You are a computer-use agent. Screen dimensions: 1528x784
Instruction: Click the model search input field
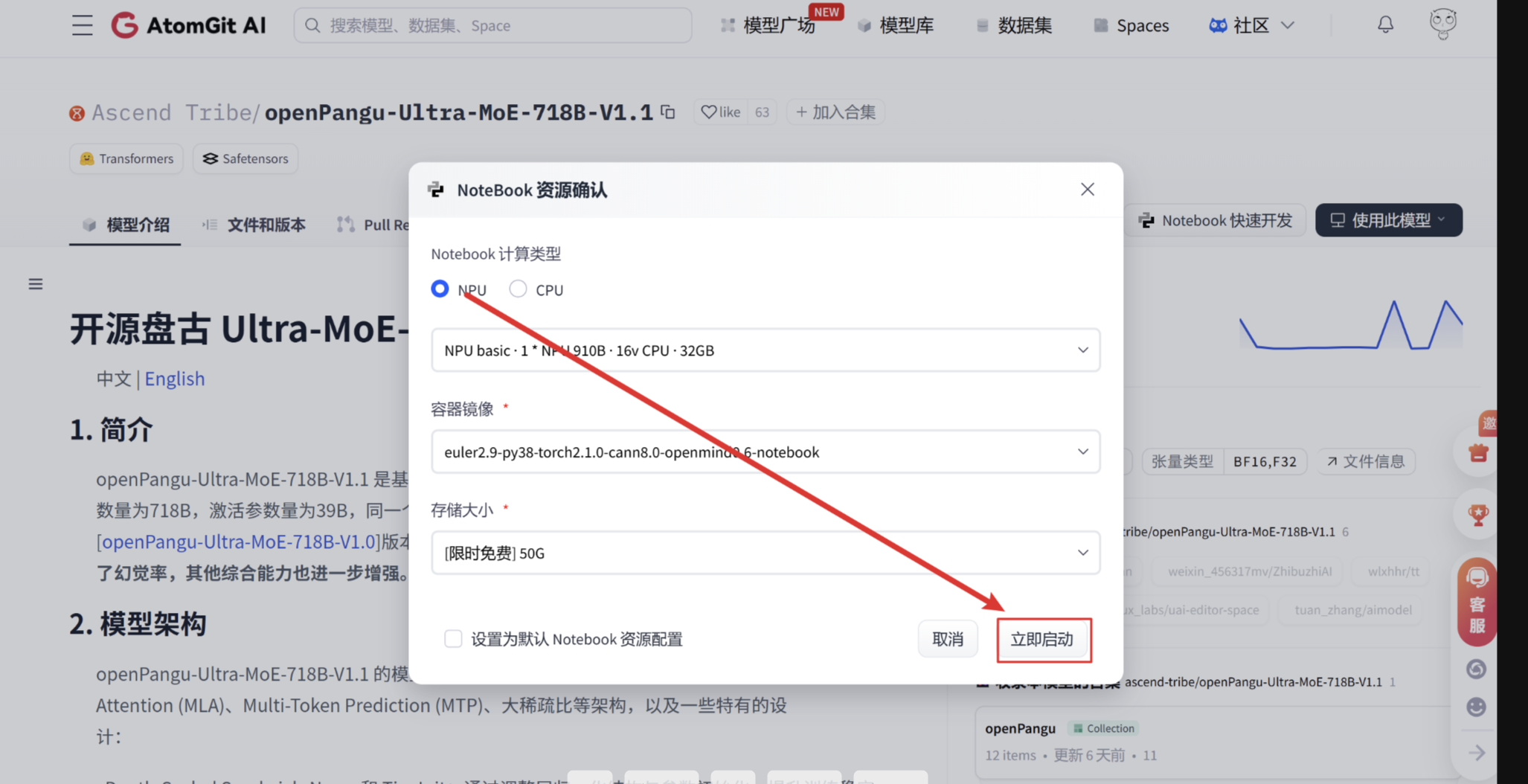point(492,25)
